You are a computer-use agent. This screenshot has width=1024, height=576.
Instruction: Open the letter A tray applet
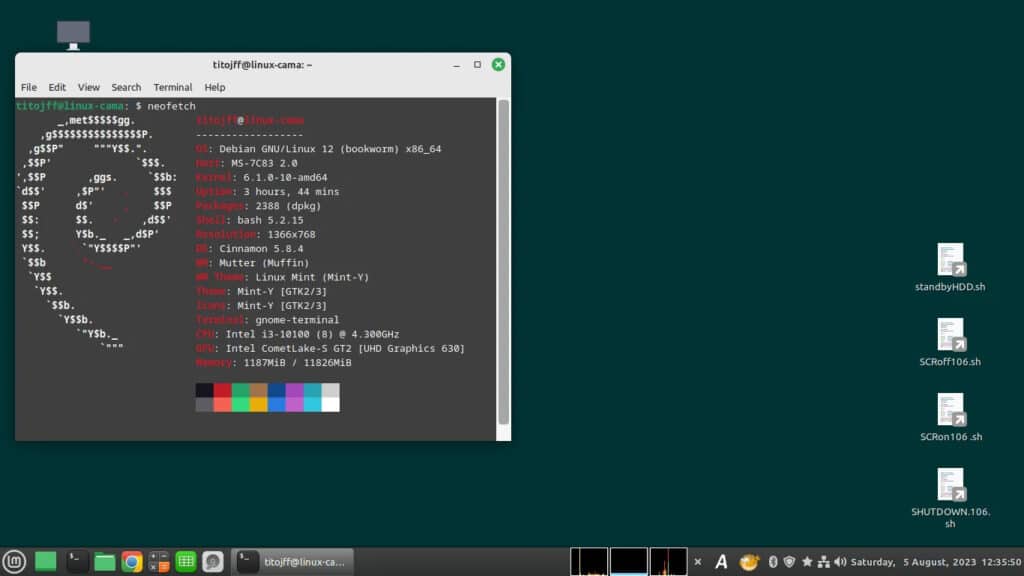point(721,562)
